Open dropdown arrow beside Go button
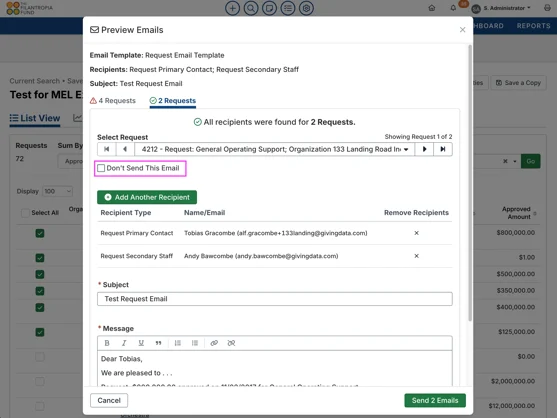Viewport: 557px width, 418px height. click(515, 161)
